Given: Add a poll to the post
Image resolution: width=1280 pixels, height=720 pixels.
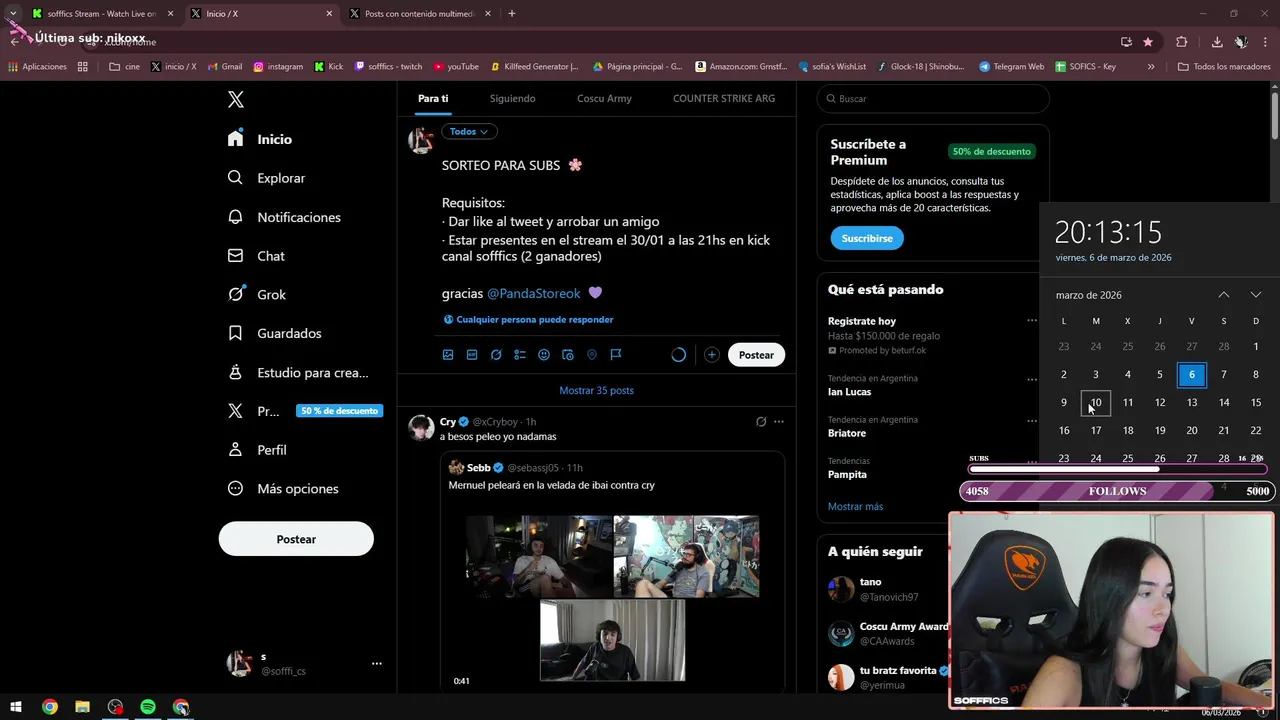Looking at the screenshot, I should click(x=520, y=355).
